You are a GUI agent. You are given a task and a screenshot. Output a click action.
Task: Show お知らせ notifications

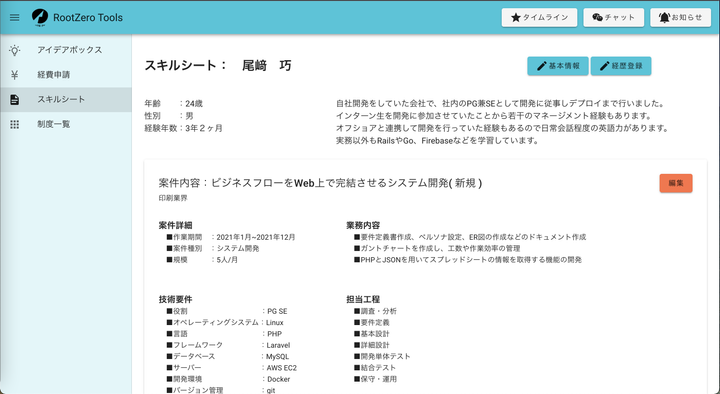[x=681, y=17]
